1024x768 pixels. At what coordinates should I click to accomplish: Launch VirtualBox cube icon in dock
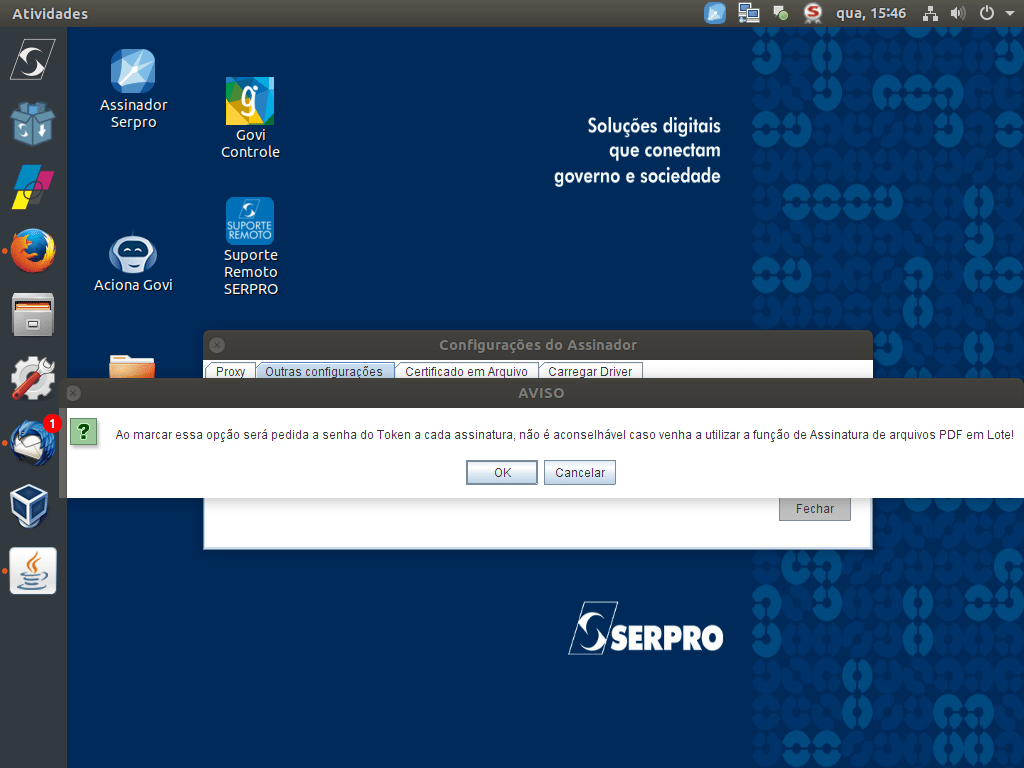click(29, 505)
